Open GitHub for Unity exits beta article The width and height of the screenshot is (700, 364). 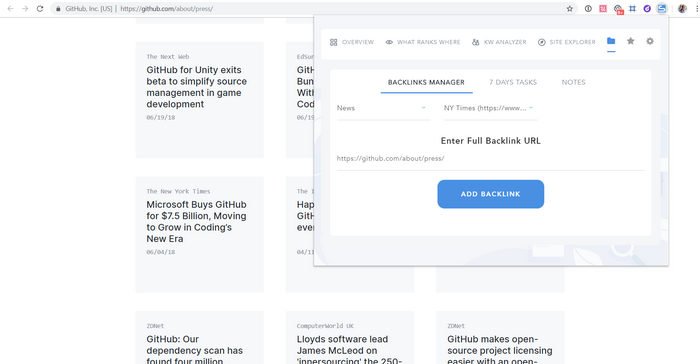point(196,87)
